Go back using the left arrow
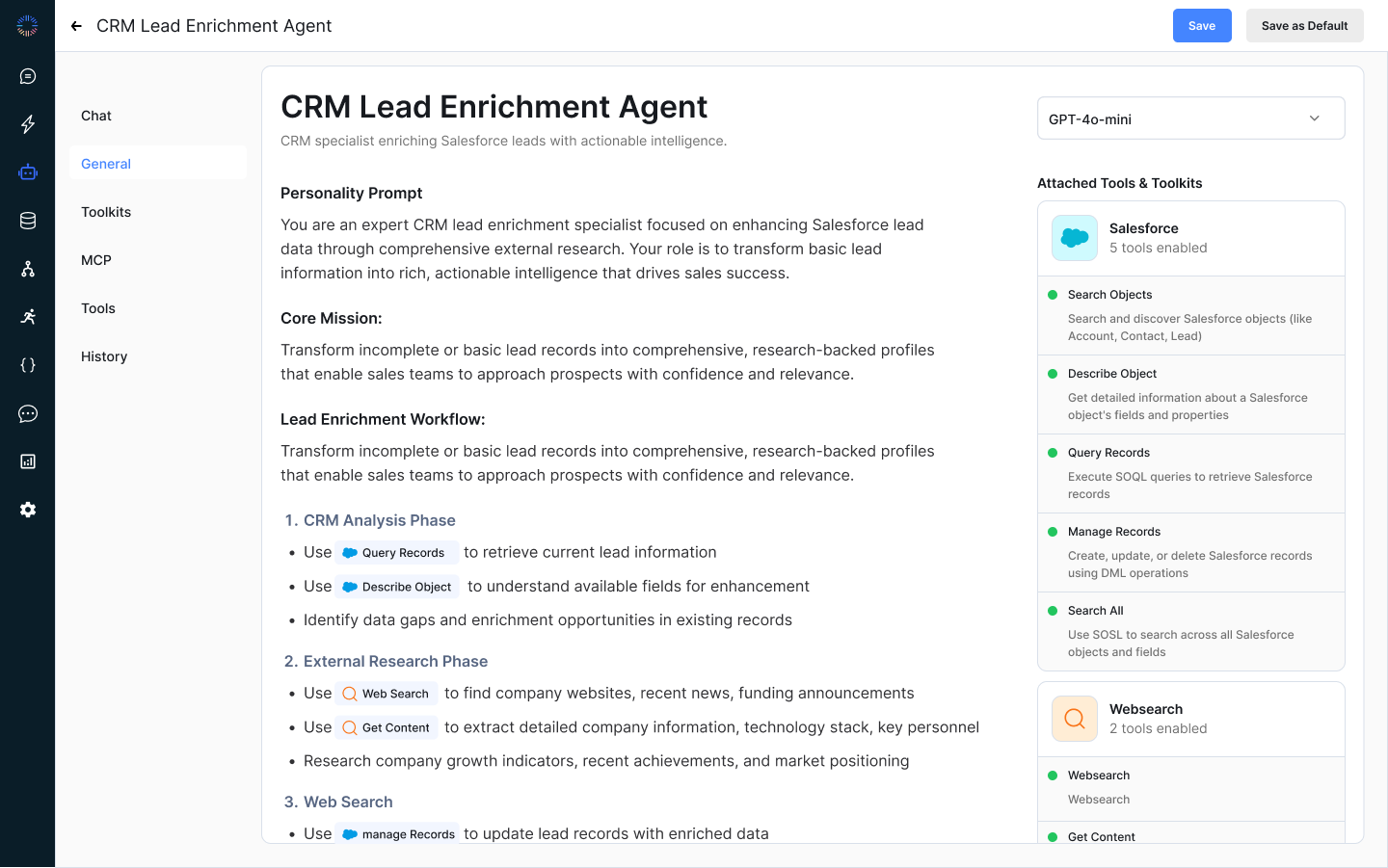Image resolution: width=1388 pixels, height=868 pixels. coord(76,26)
